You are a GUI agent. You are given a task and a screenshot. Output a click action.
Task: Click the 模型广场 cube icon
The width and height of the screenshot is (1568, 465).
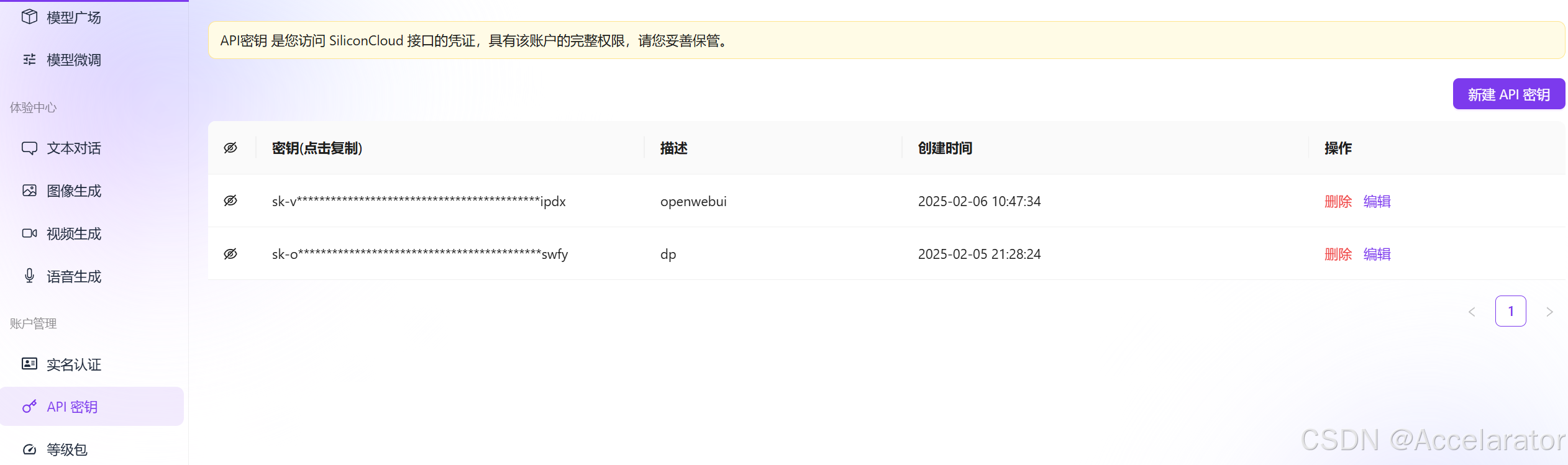(x=29, y=17)
